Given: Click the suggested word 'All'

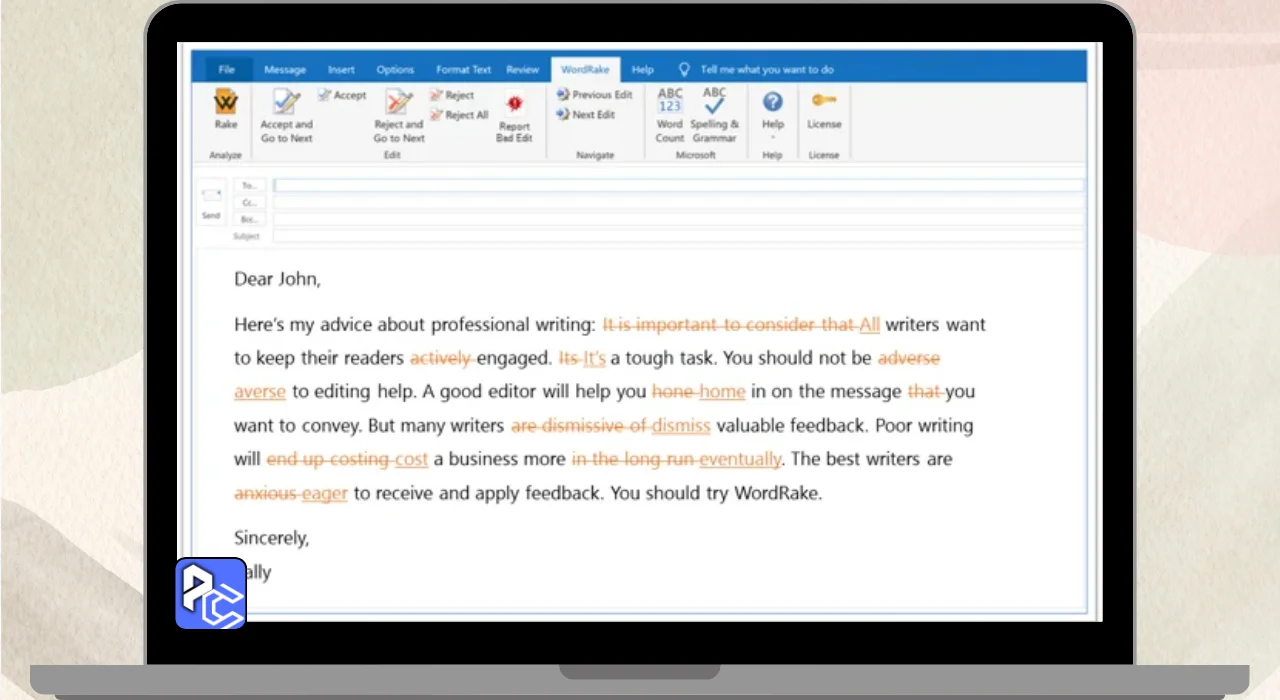Looking at the screenshot, I should (x=869, y=325).
